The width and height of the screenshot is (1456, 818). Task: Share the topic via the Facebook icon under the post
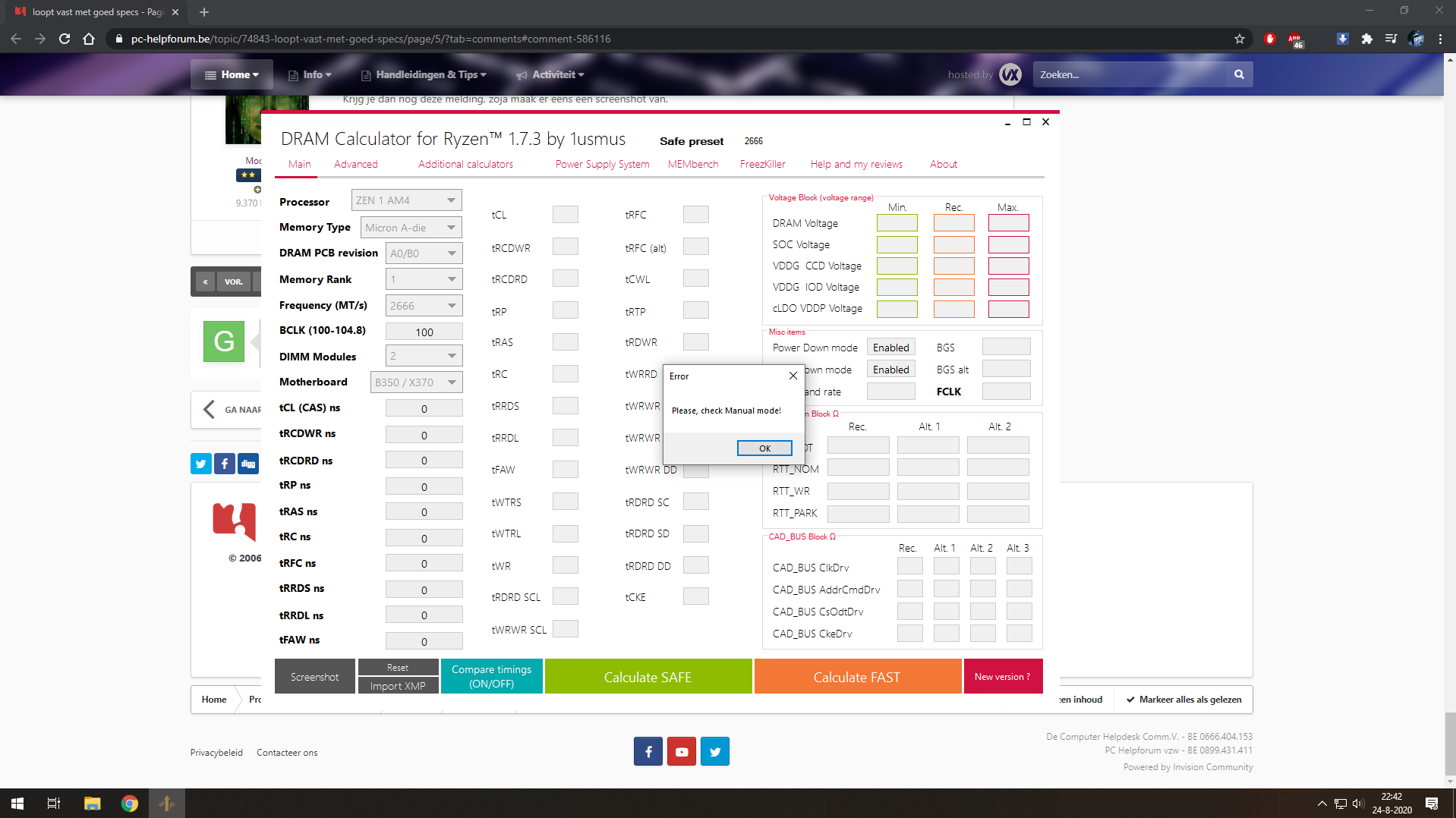pos(225,464)
